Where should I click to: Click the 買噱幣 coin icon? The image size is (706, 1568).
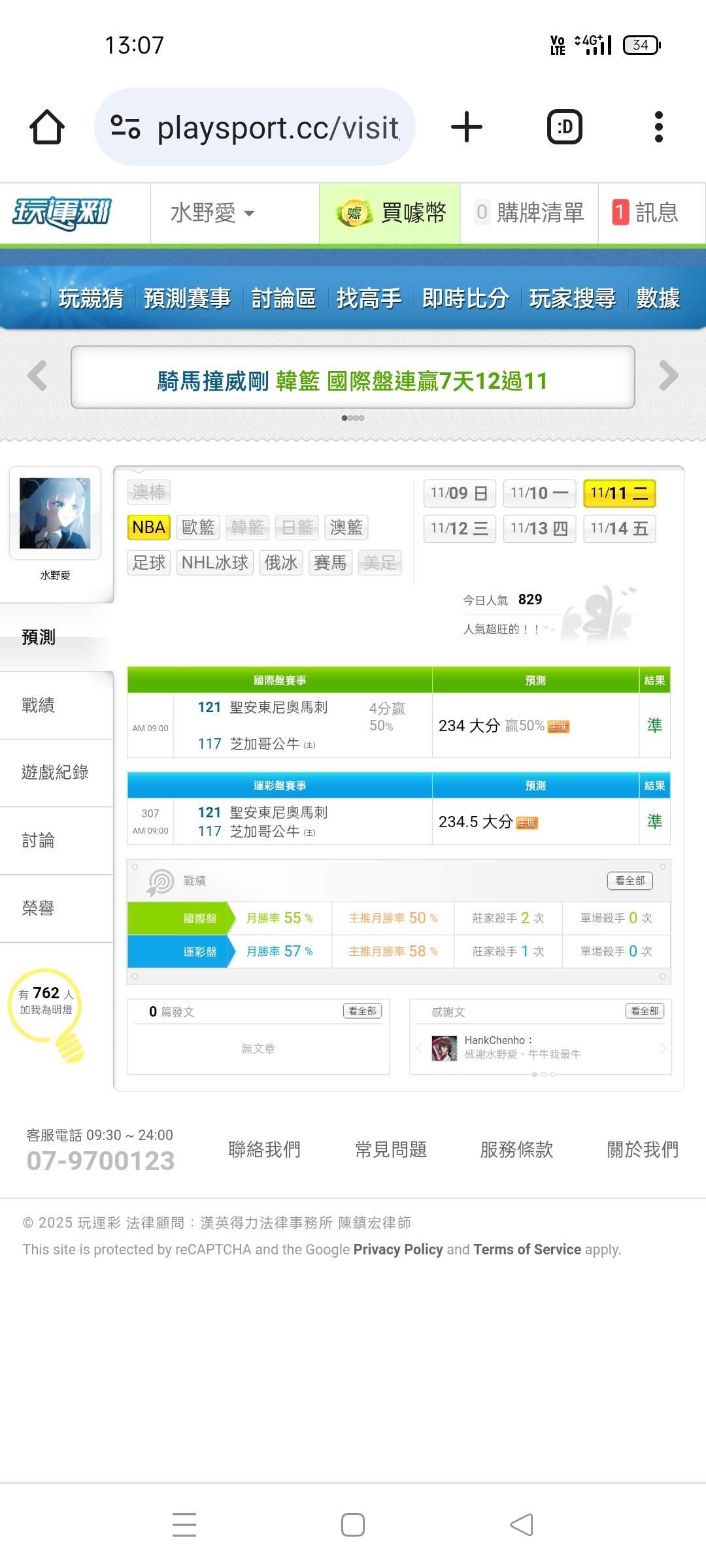point(354,213)
